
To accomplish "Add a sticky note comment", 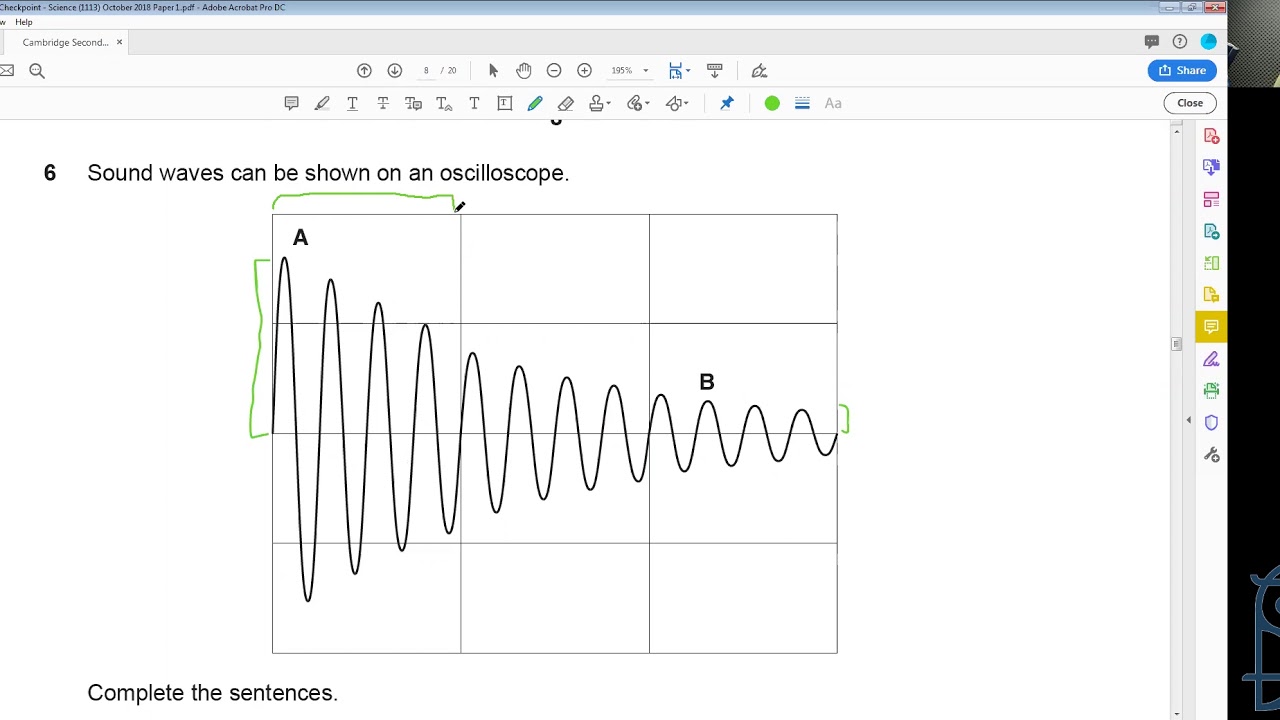I will point(291,103).
